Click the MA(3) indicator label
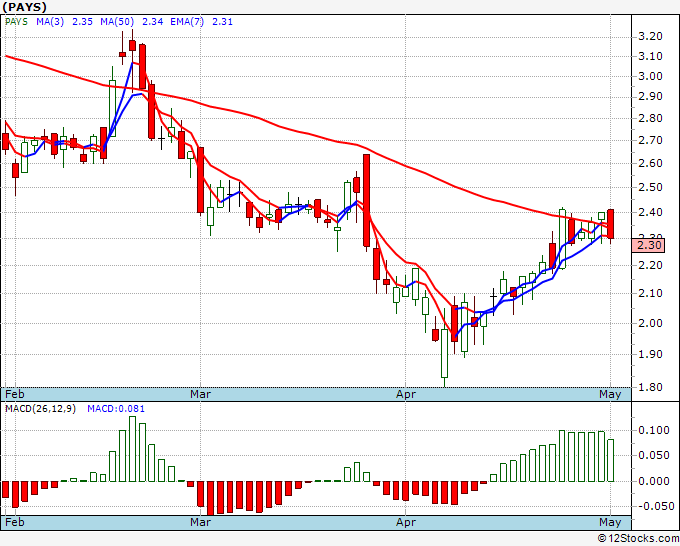This screenshot has width=680, height=546. (x=50, y=21)
